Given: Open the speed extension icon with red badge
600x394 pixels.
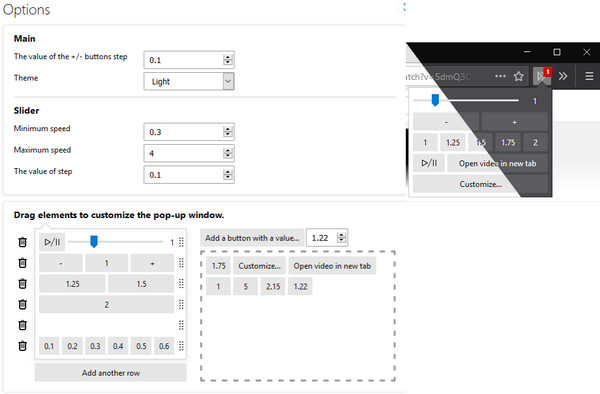Looking at the screenshot, I should point(542,76).
